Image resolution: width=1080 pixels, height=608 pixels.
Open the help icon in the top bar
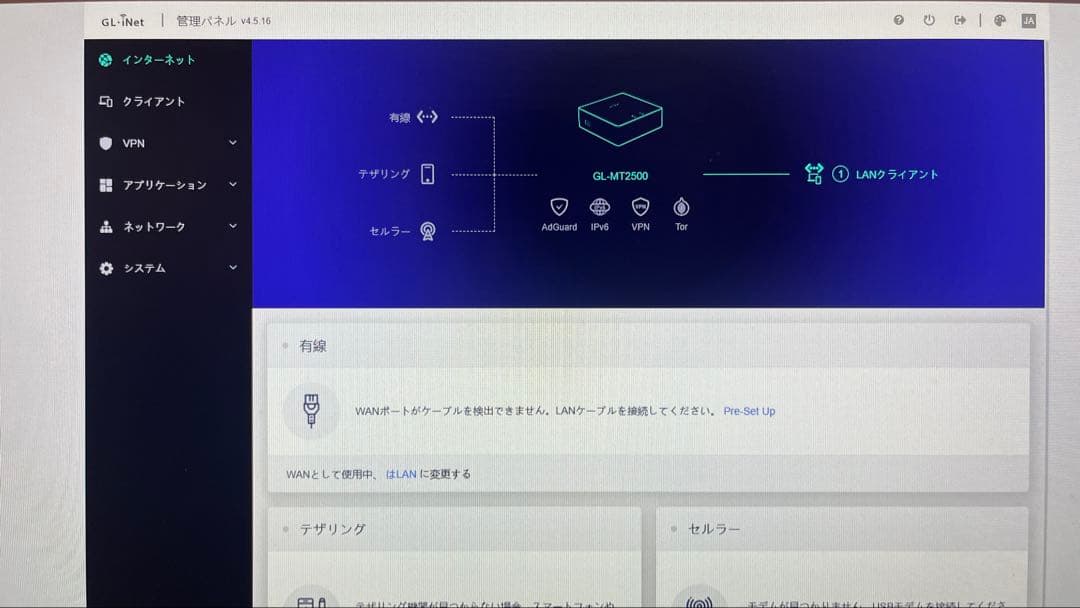click(x=897, y=19)
